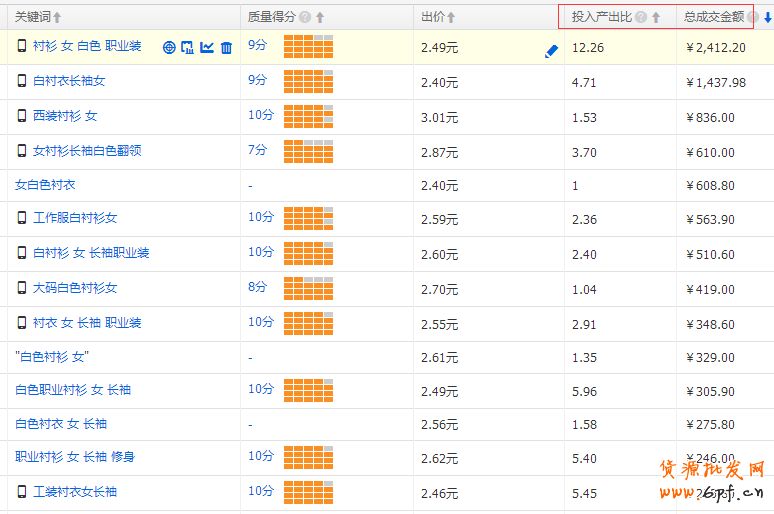This screenshot has width=774, height=514.
Task: Click the blue pencil edit bid icon
Action: pyautogui.click(x=551, y=51)
